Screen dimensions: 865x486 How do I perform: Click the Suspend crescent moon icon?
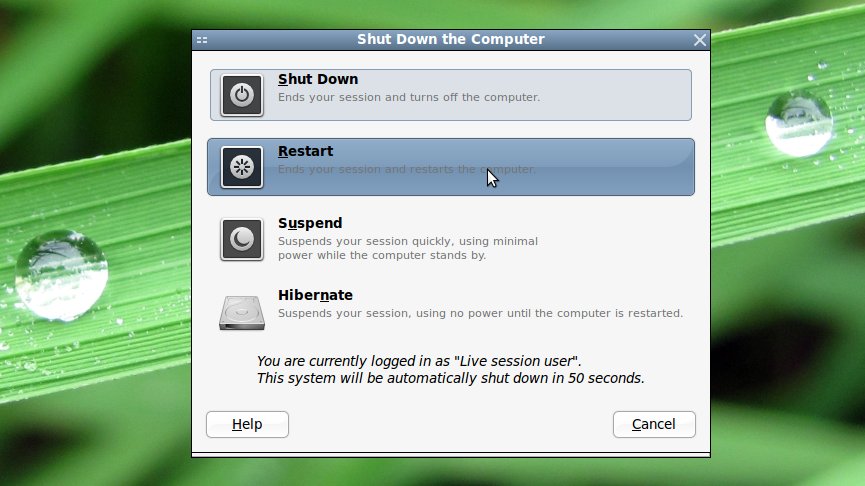(242, 239)
